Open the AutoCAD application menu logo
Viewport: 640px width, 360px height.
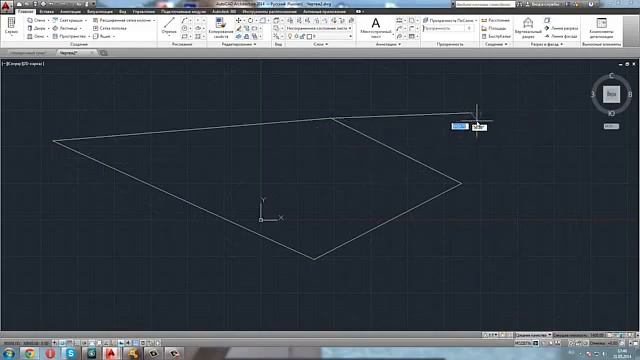[7, 6]
